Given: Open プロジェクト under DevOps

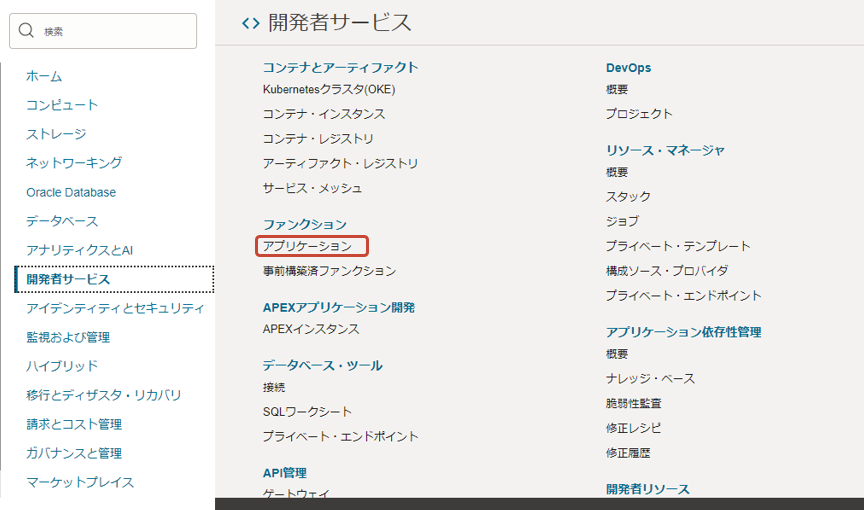Looking at the screenshot, I should point(639,114).
